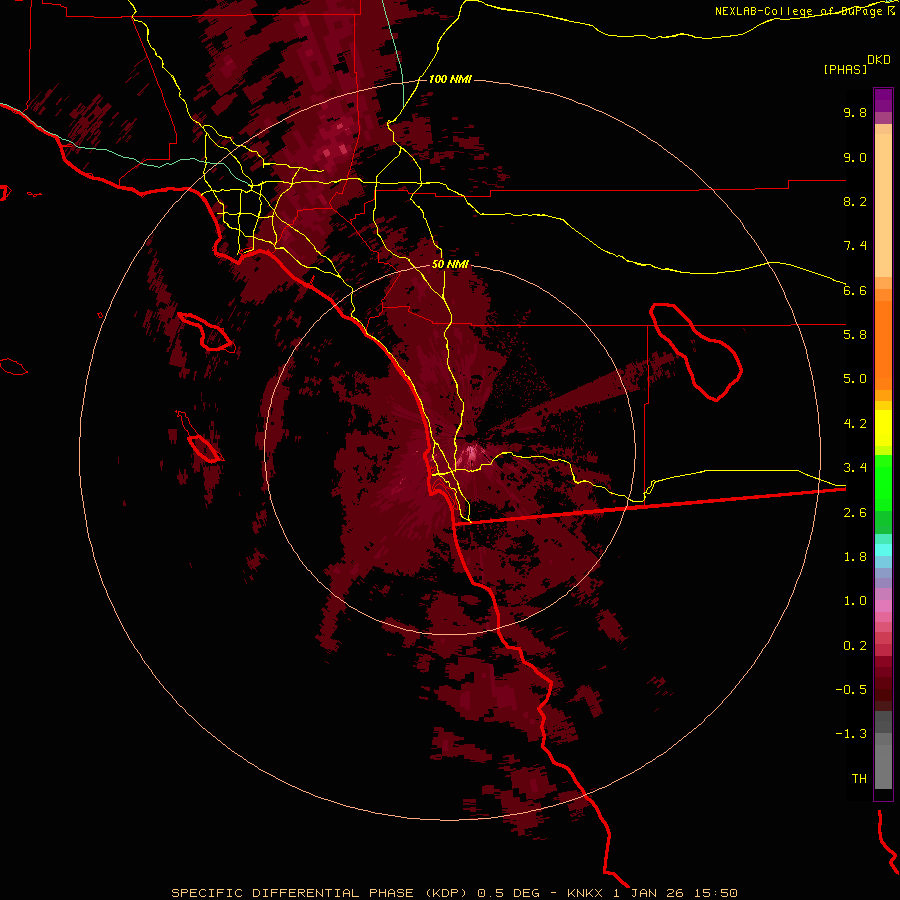Click the 100 NMI range ring label
The image size is (900, 900).
pos(450,79)
